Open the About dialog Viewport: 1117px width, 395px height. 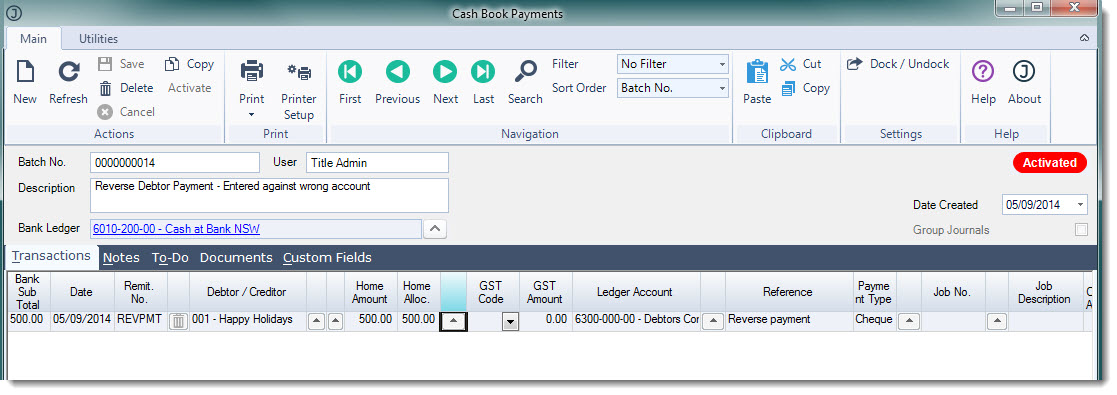click(1024, 82)
